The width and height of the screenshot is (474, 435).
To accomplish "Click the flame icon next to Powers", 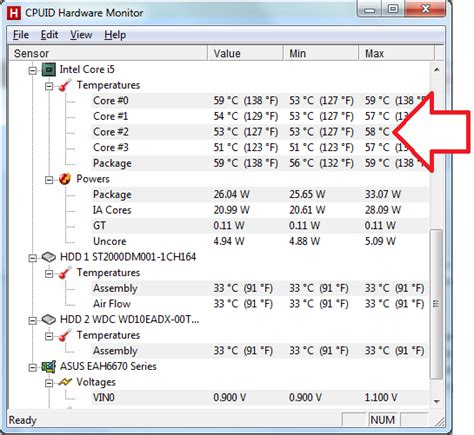I will (x=65, y=179).
